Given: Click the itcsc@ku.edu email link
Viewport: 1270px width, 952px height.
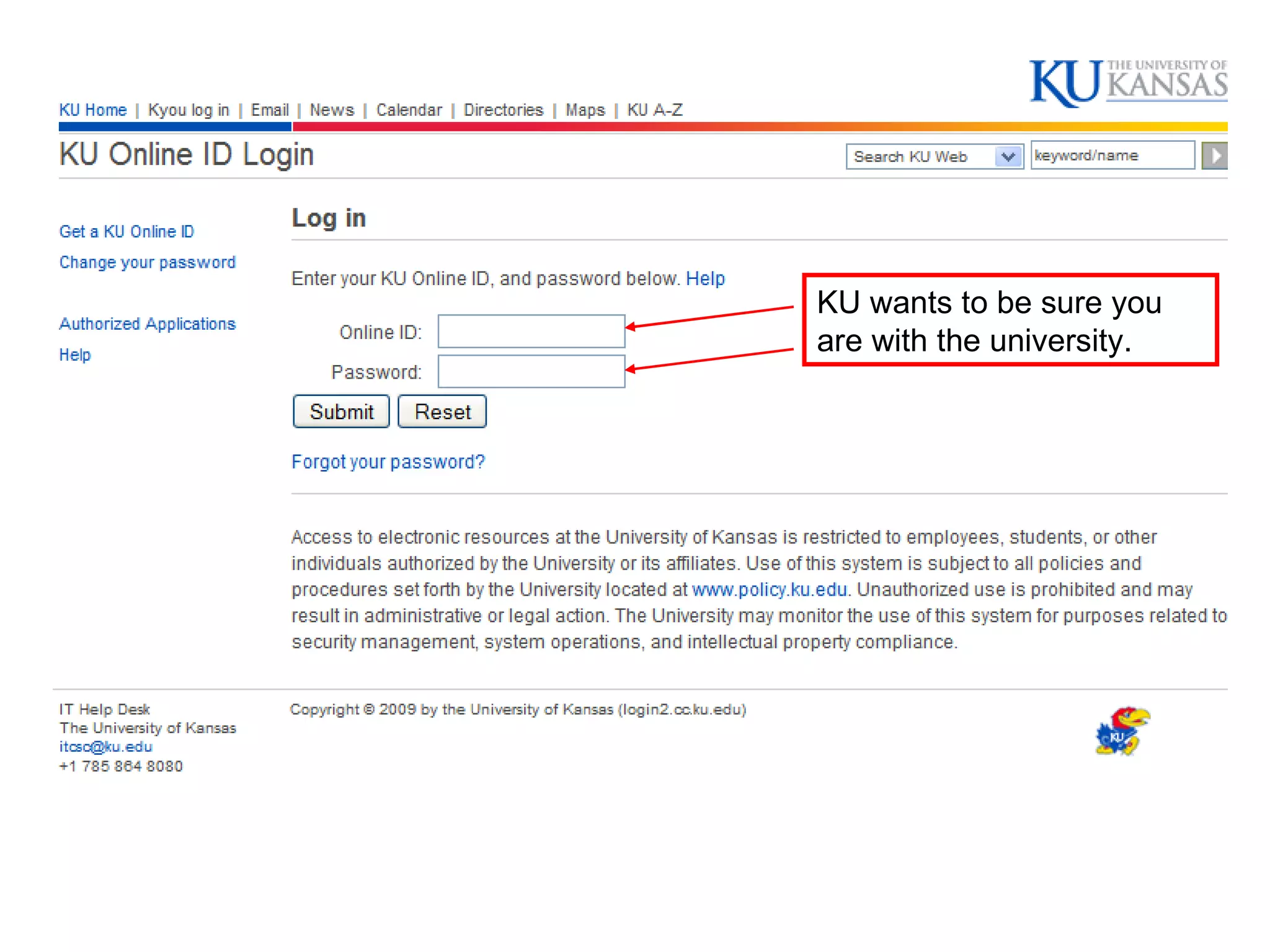Looking at the screenshot, I should [105, 747].
